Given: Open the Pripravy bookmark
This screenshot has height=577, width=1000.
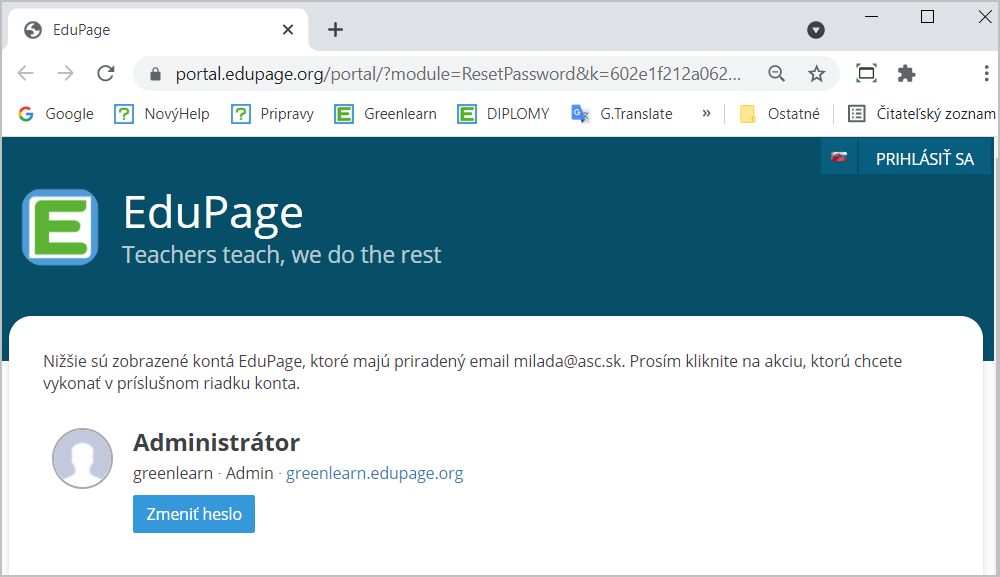Looking at the screenshot, I should pyautogui.click(x=273, y=114).
